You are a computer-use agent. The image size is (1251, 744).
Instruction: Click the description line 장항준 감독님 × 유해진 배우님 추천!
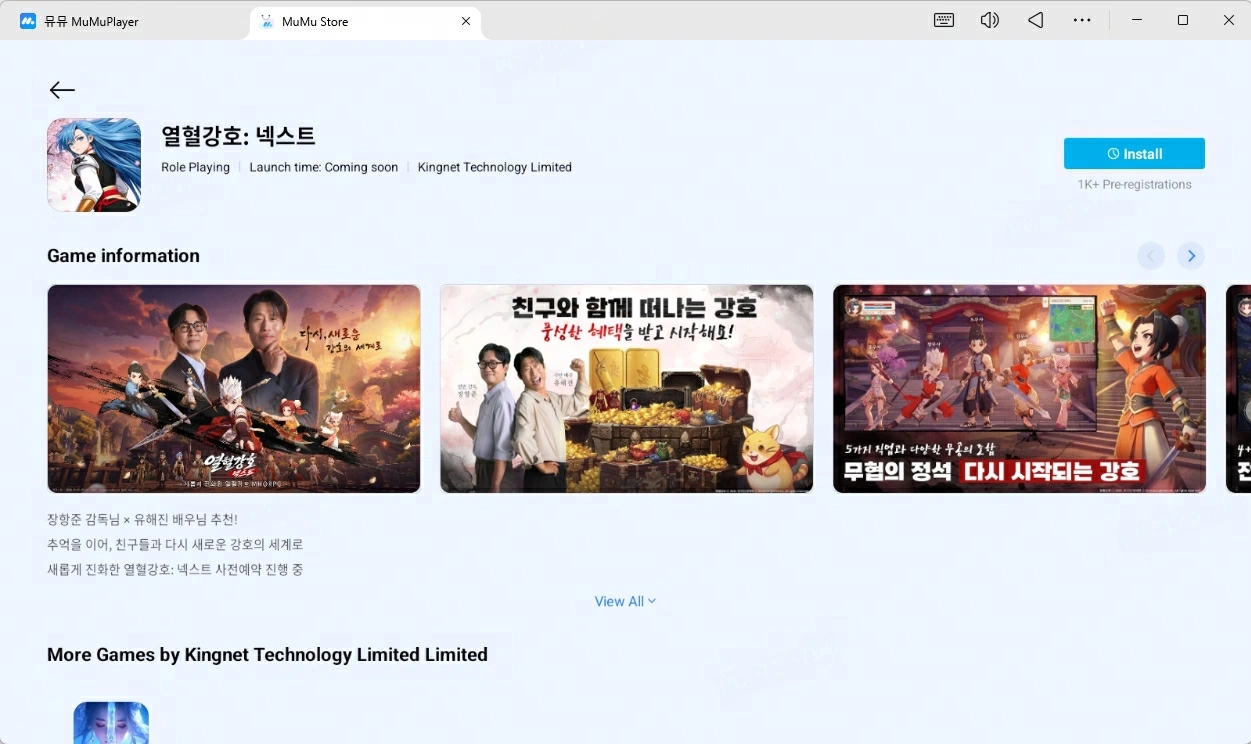click(142, 520)
